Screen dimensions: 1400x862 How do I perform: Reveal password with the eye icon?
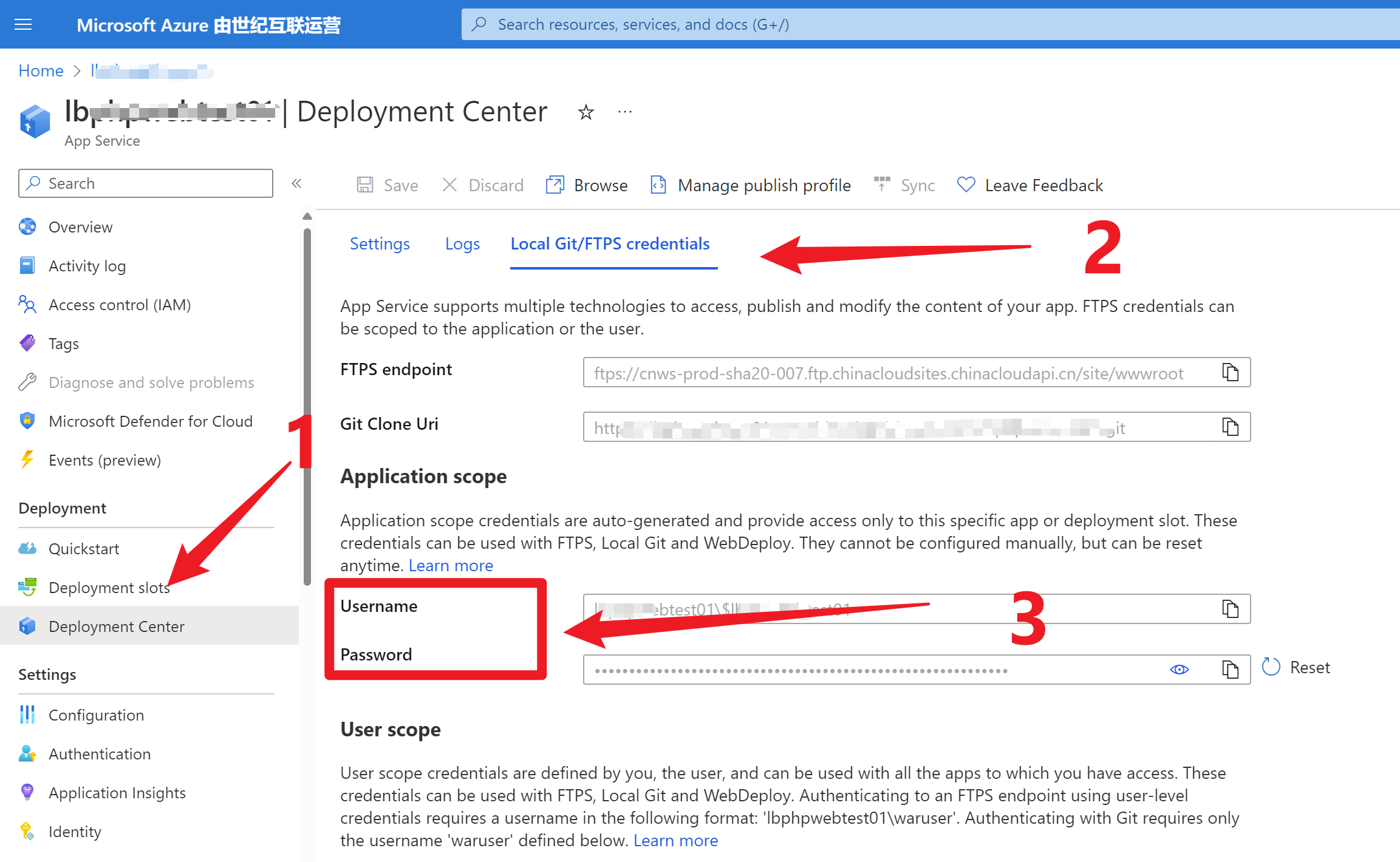(x=1179, y=670)
